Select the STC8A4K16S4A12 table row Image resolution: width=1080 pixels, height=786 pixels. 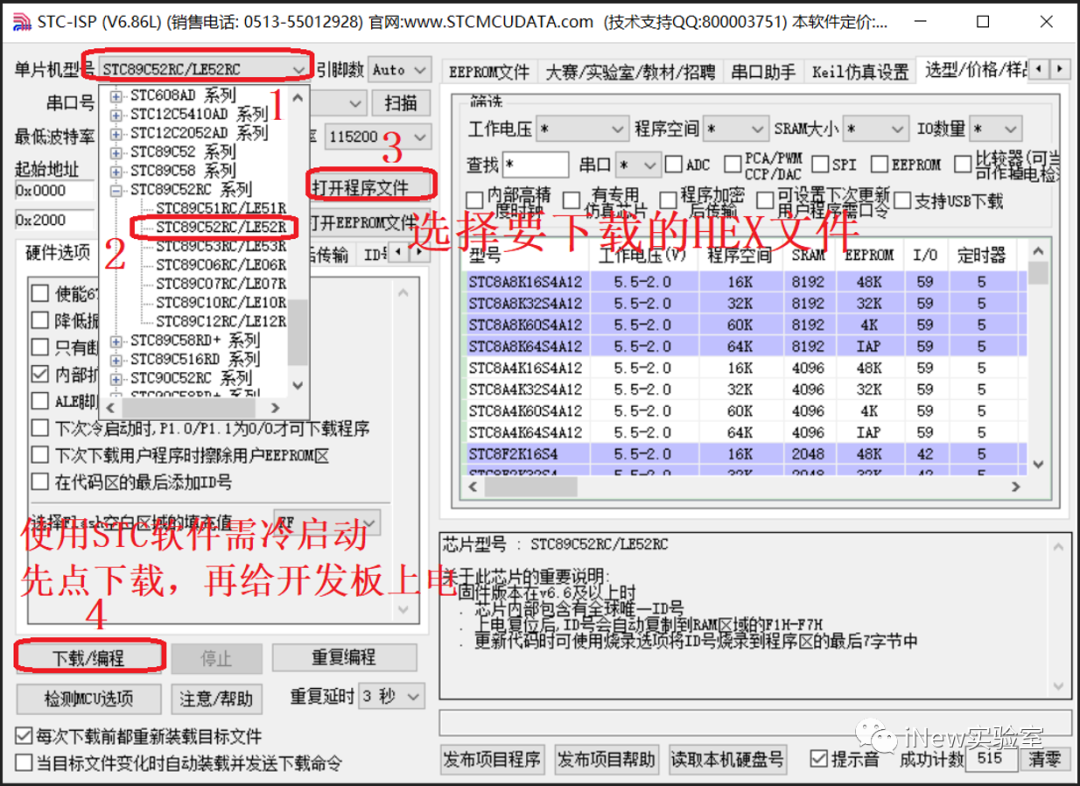point(746,368)
